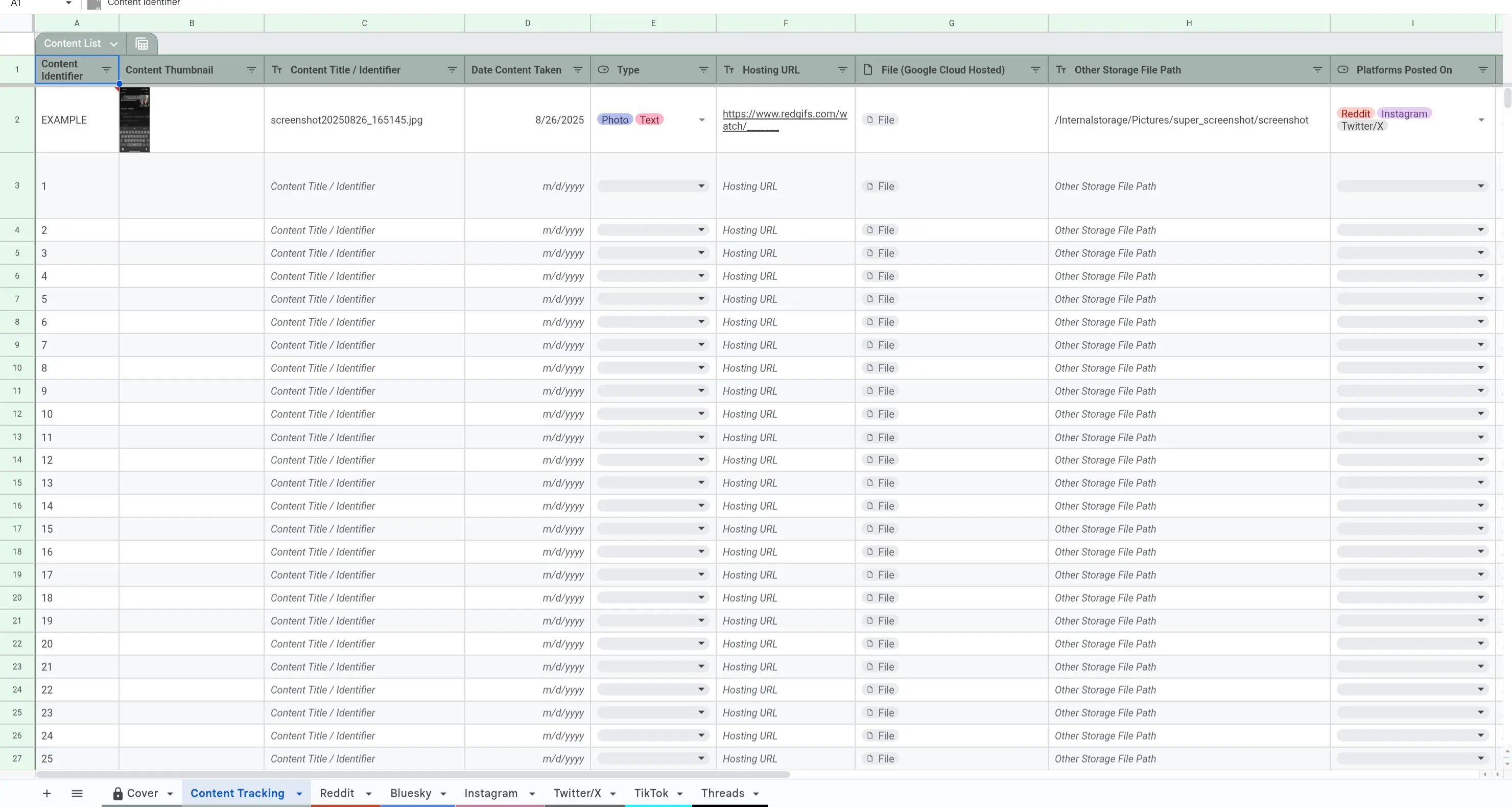Open the all sheets list icon

click(77, 794)
